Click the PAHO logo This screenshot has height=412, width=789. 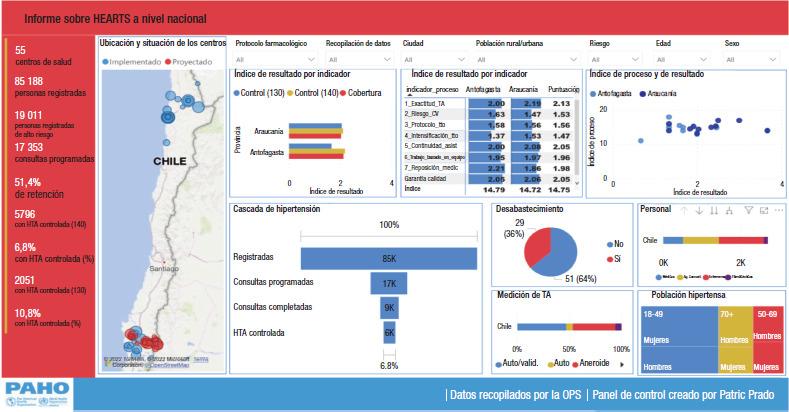tap(37, 395)
